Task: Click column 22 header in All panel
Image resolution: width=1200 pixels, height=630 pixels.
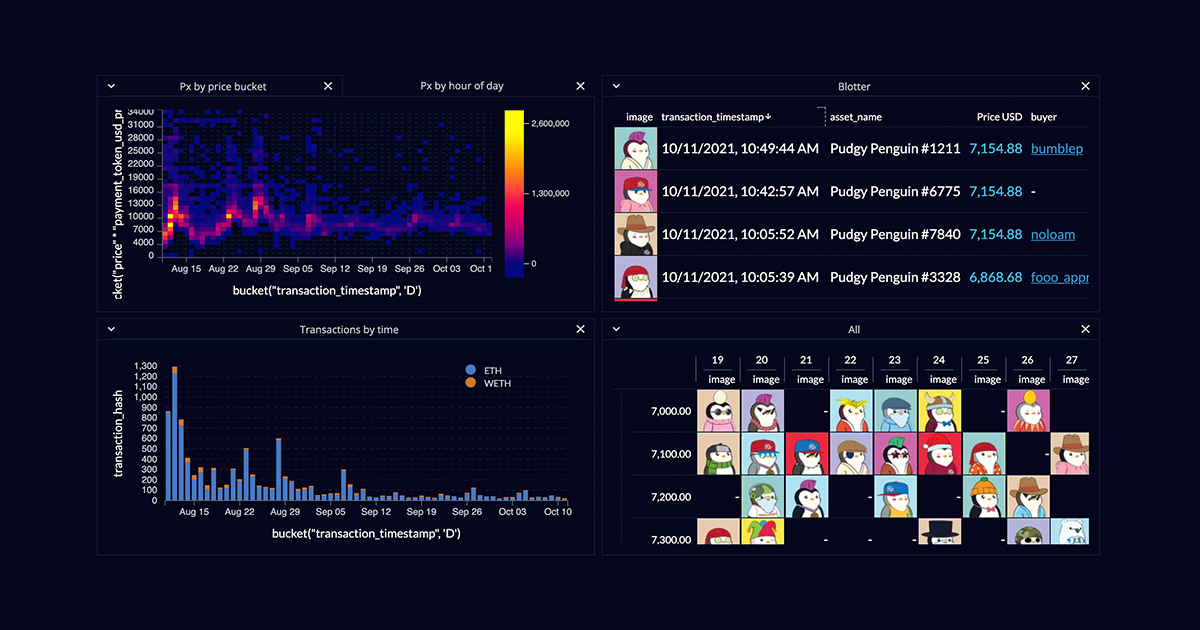Action: coord(850,360)
